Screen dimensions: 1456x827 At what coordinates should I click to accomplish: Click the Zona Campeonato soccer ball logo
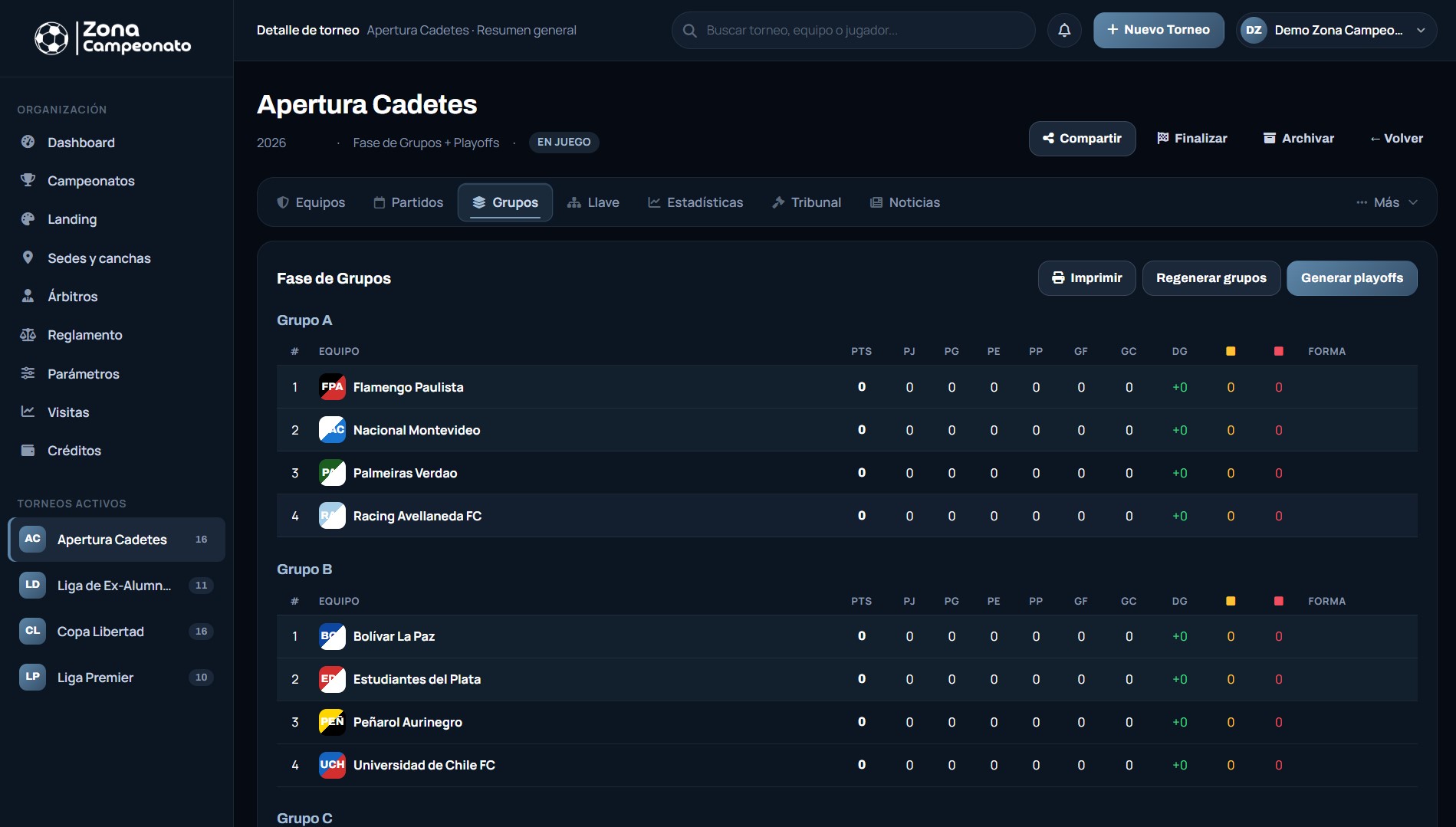(51, 38)
